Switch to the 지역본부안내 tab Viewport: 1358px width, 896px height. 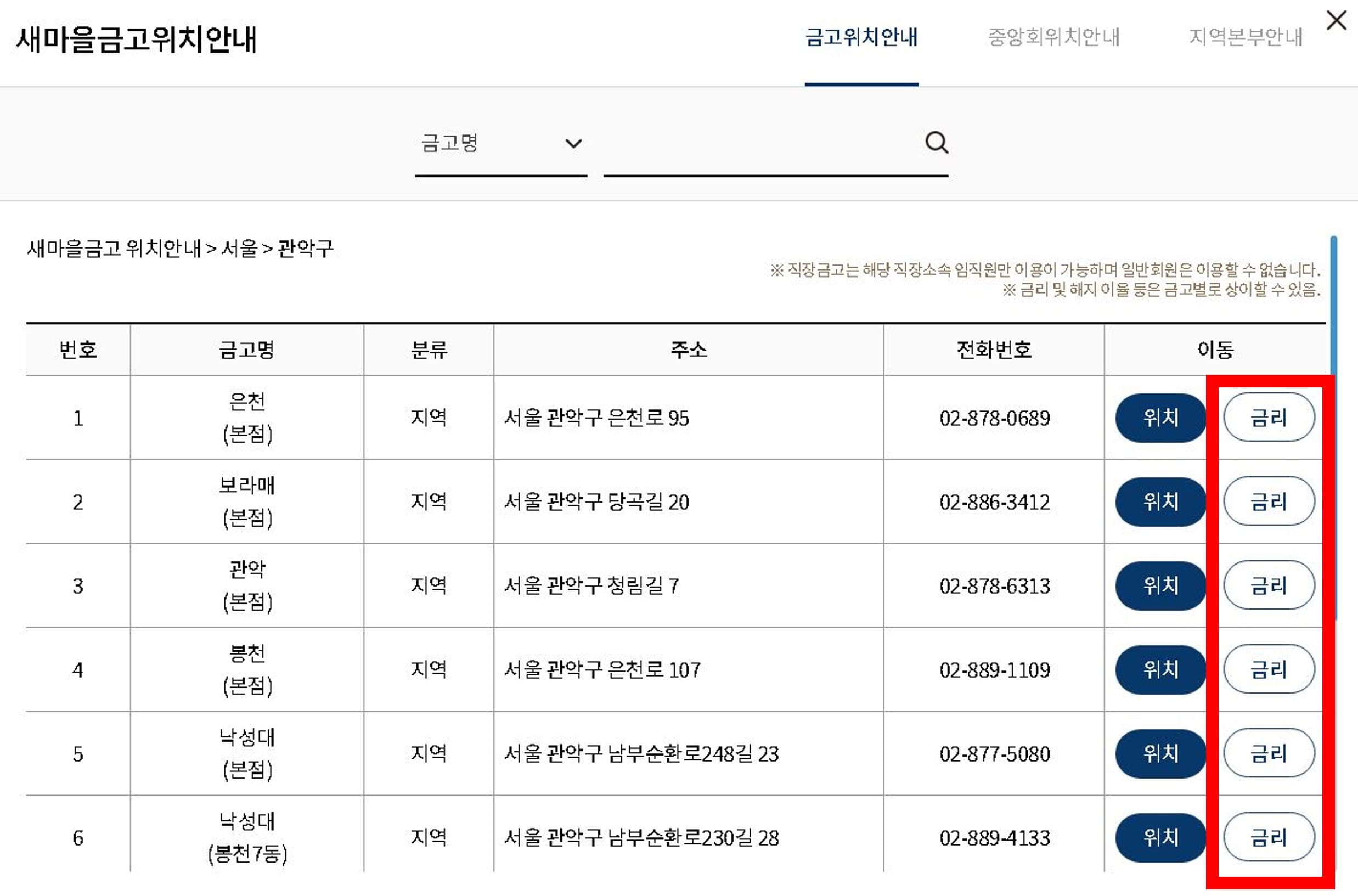(1246, 37)
